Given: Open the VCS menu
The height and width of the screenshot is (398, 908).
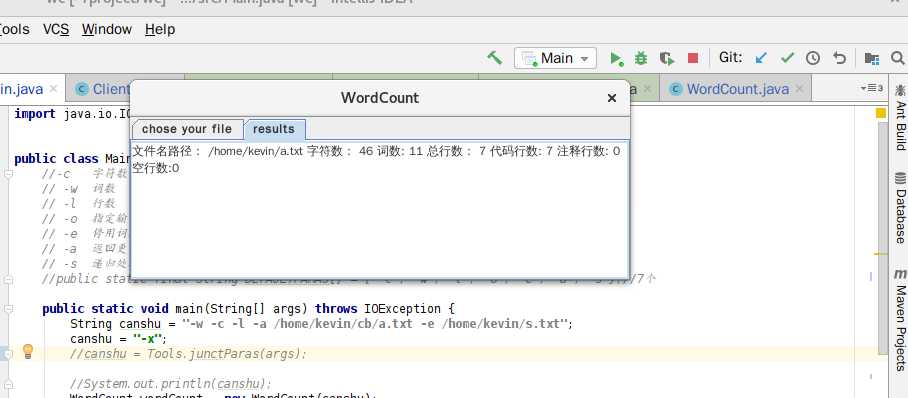Looking at the screenshot, I should 56,29.
